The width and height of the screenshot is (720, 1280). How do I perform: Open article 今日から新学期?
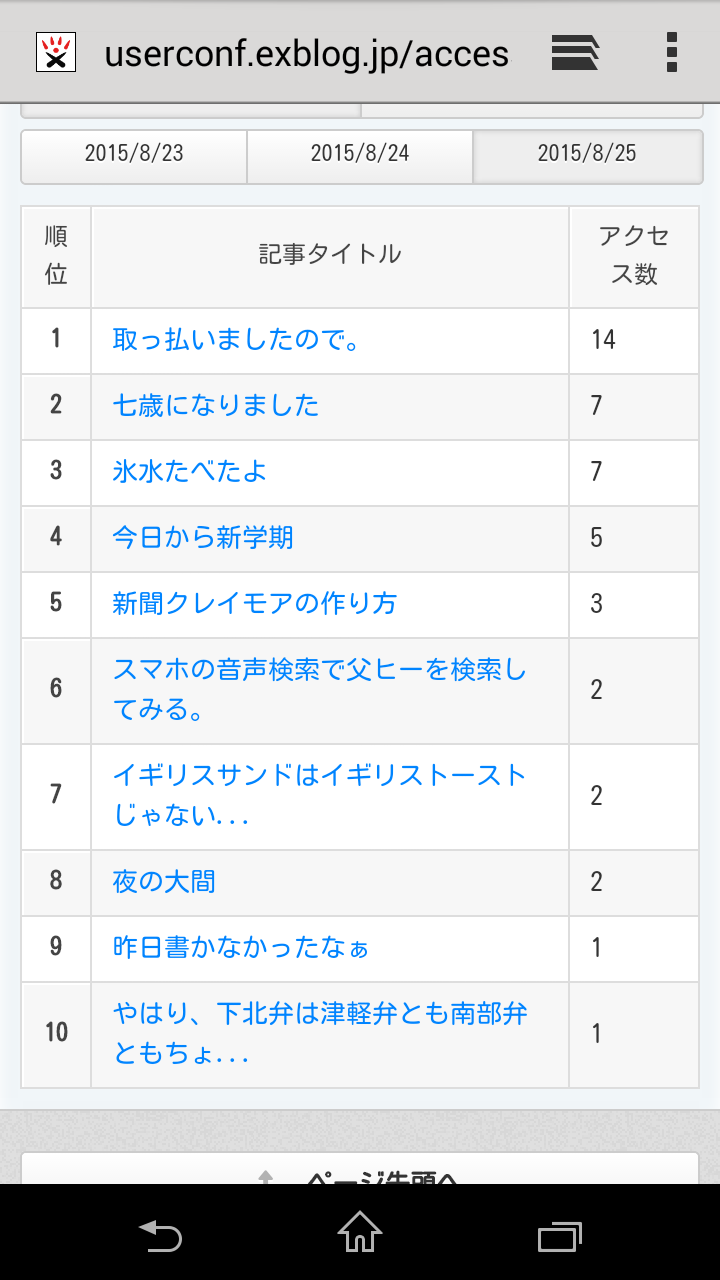(x=203, y=538)
